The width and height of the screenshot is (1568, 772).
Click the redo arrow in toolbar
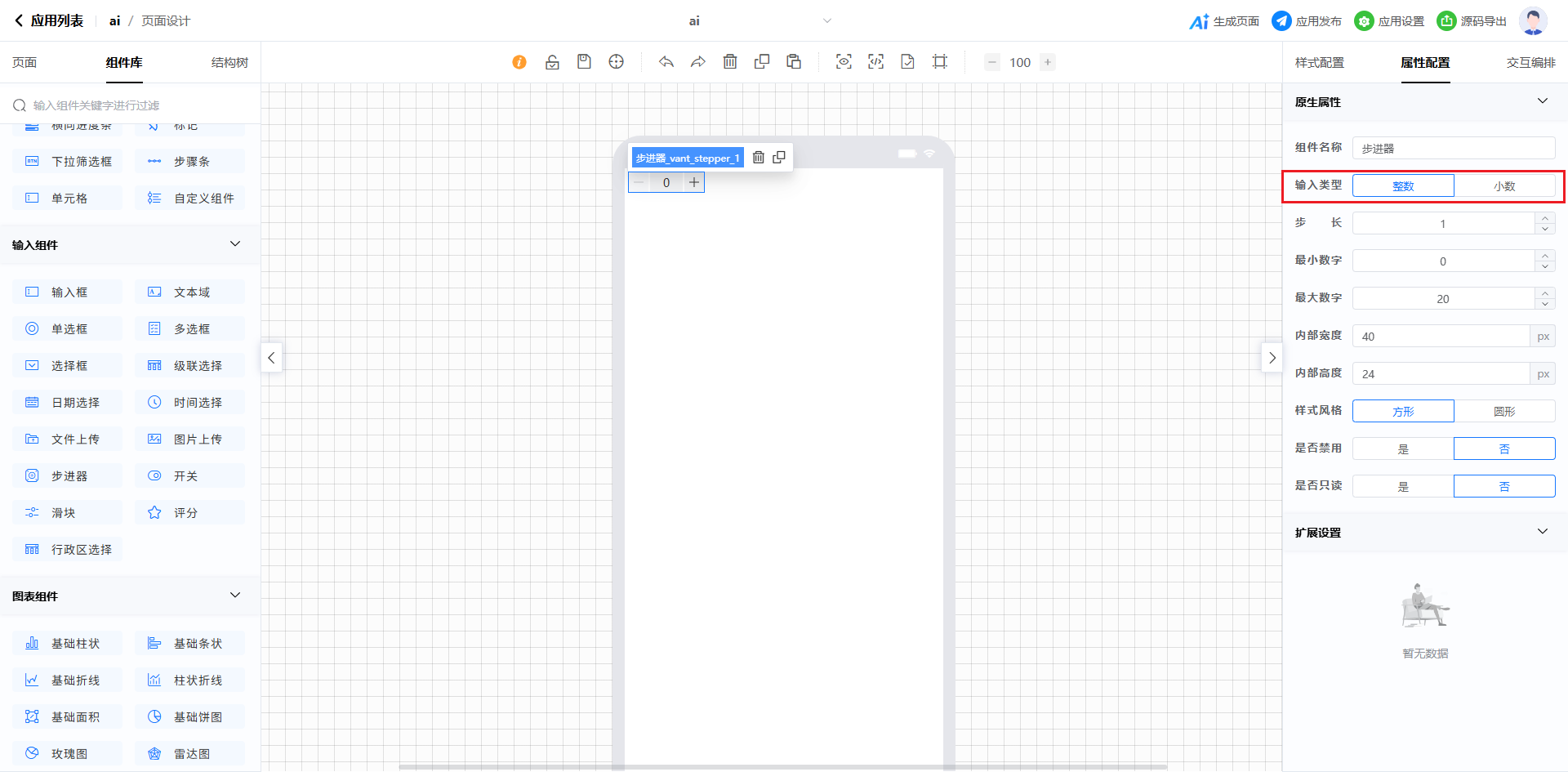pyautogui.click(x=697, y=62)
